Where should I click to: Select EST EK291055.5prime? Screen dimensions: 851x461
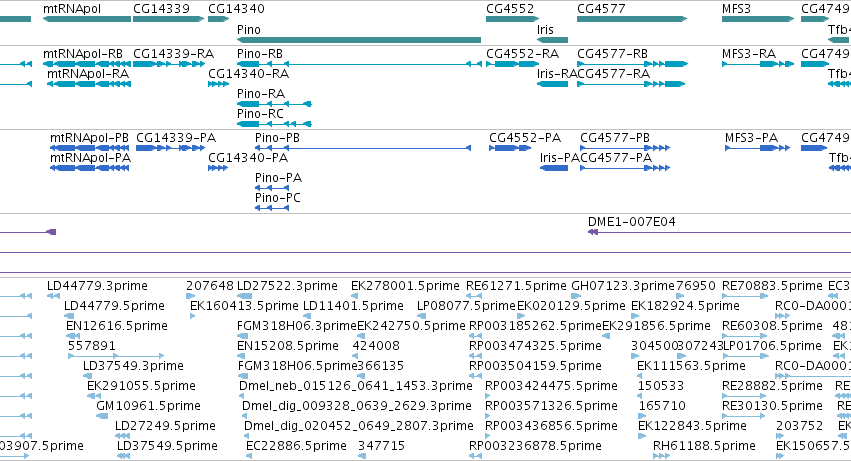(x=141, y=387)
